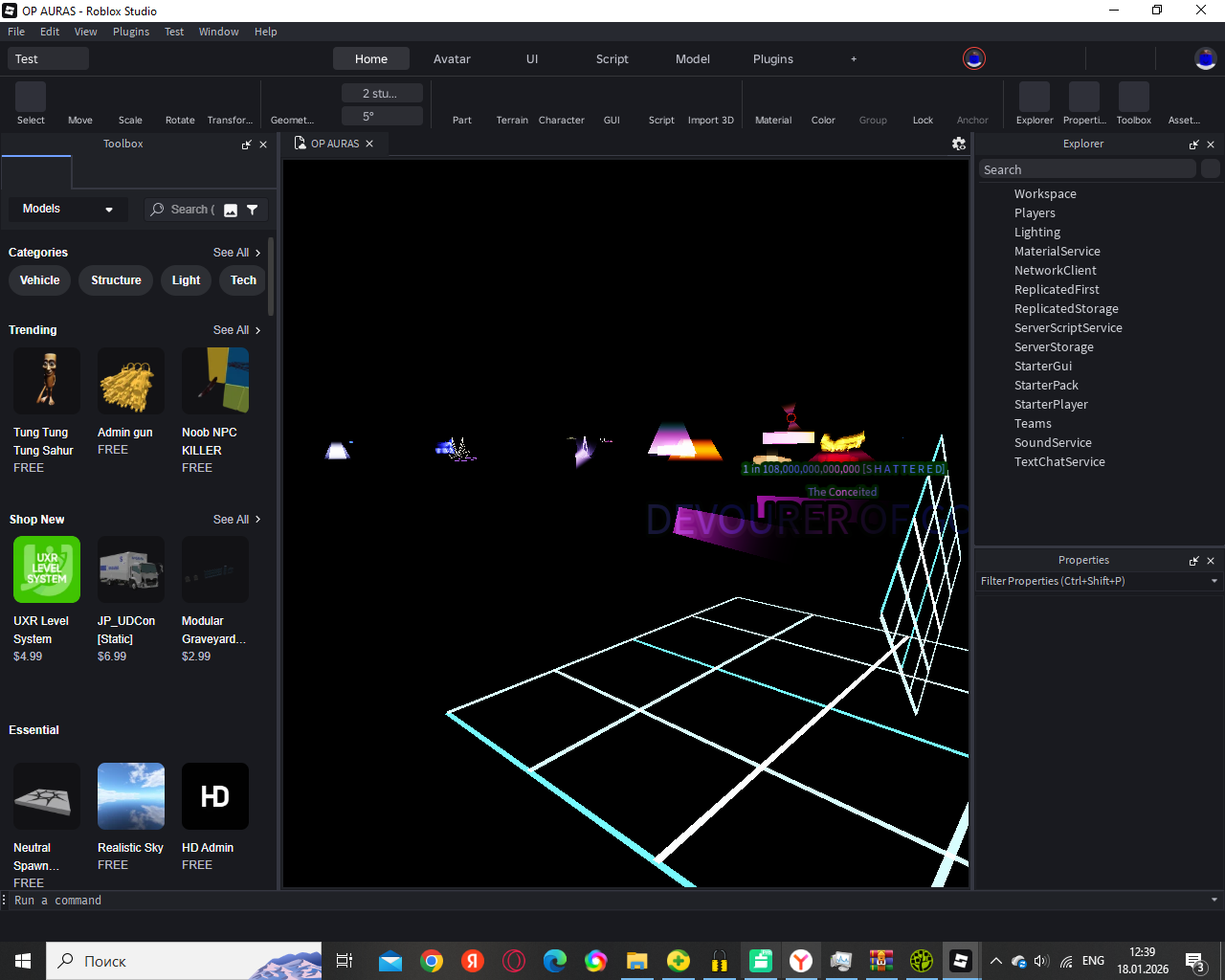
Task: Expand command bar history dropdown
Action: [1214, 900]
